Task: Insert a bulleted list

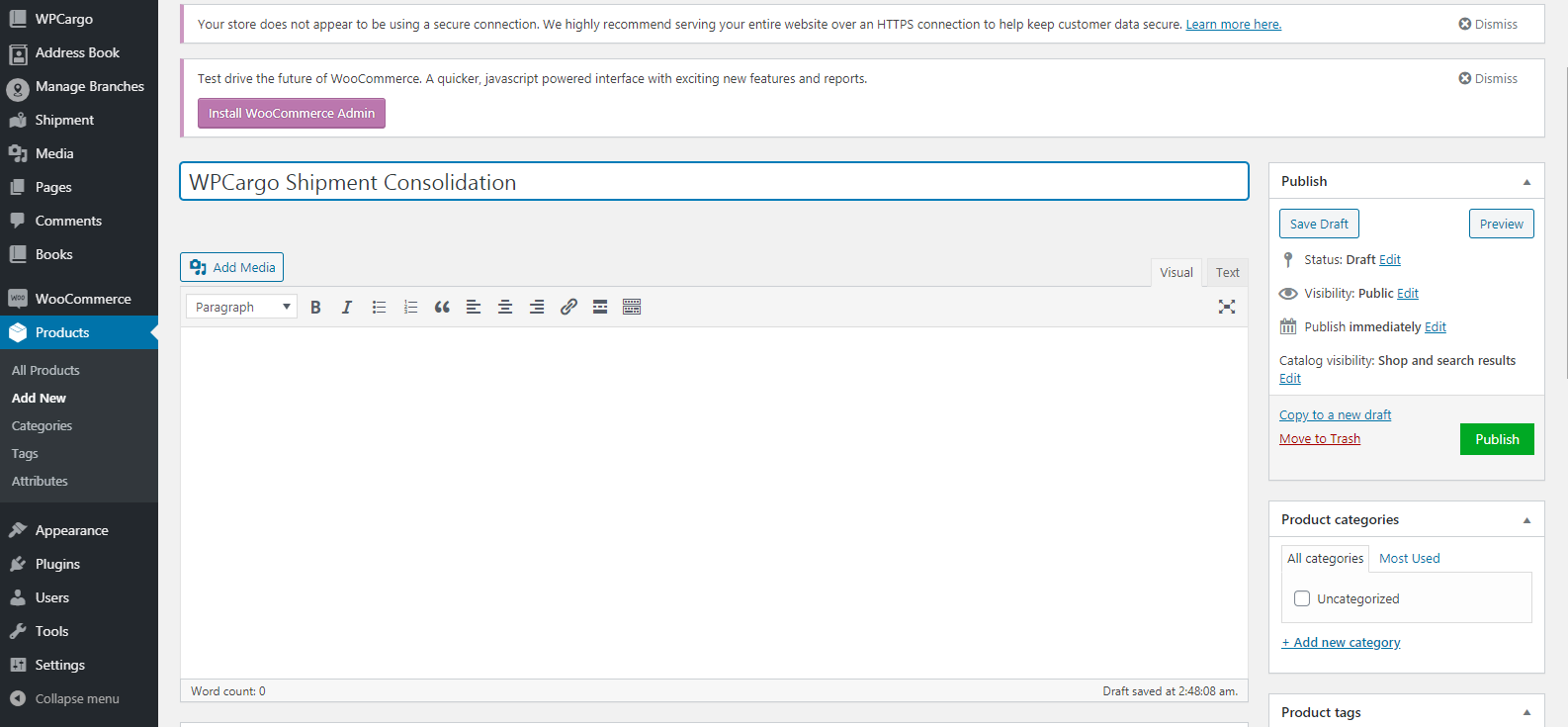Action: click(379, 308)
